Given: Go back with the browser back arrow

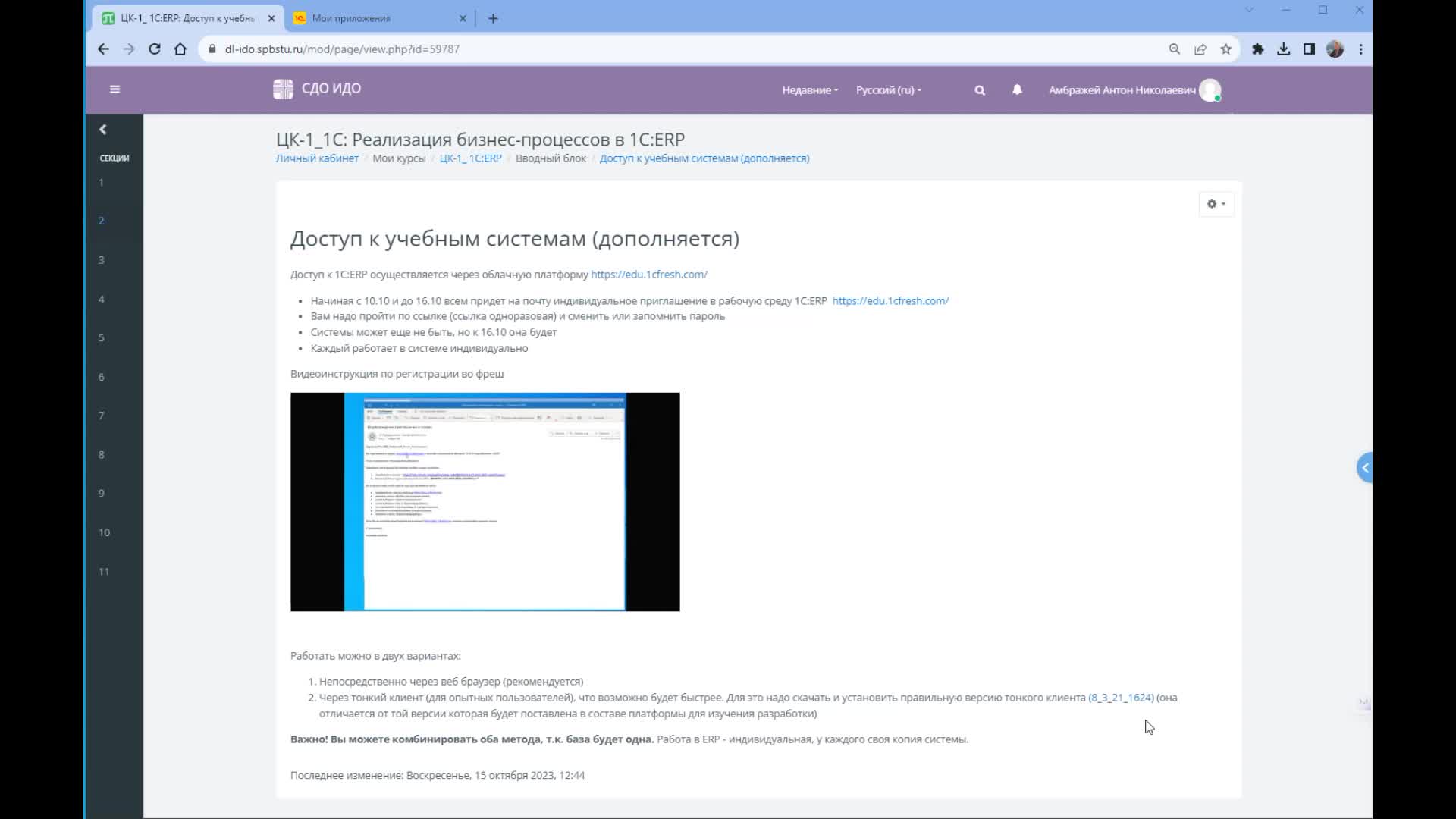Looking at the screenshot, I should [x=103, y=49].
